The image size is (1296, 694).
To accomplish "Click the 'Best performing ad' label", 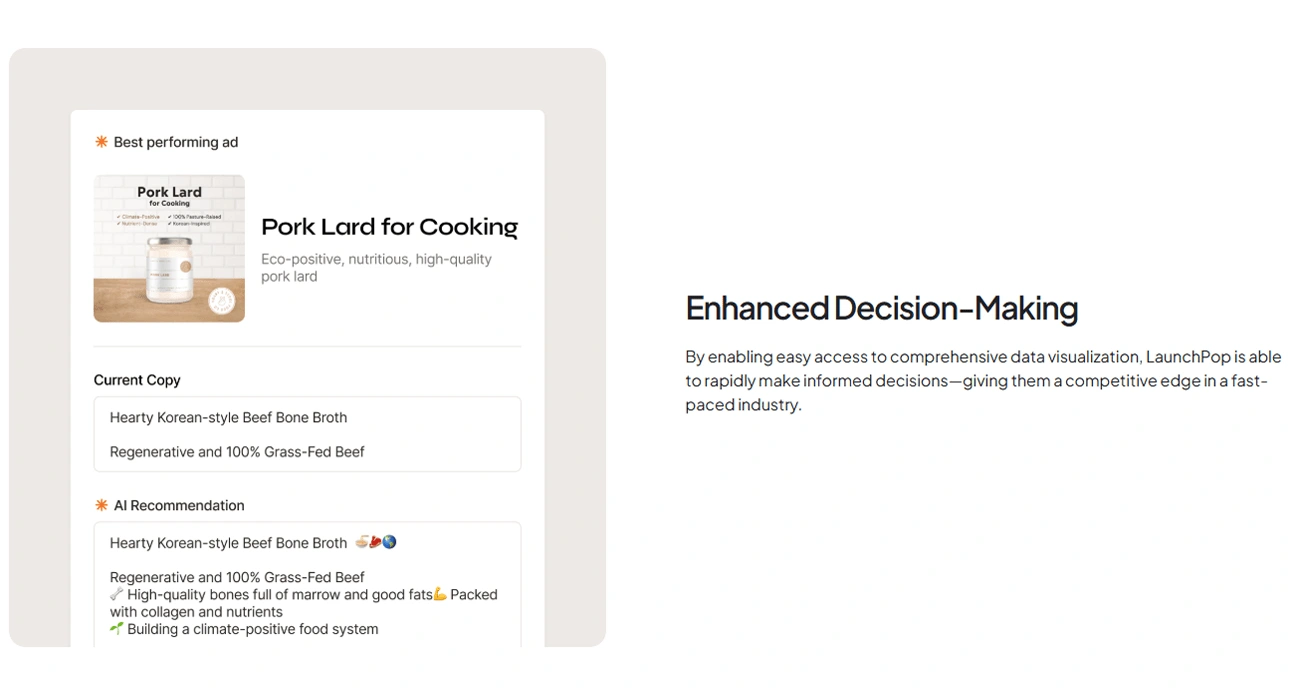I will coord(176,142).
